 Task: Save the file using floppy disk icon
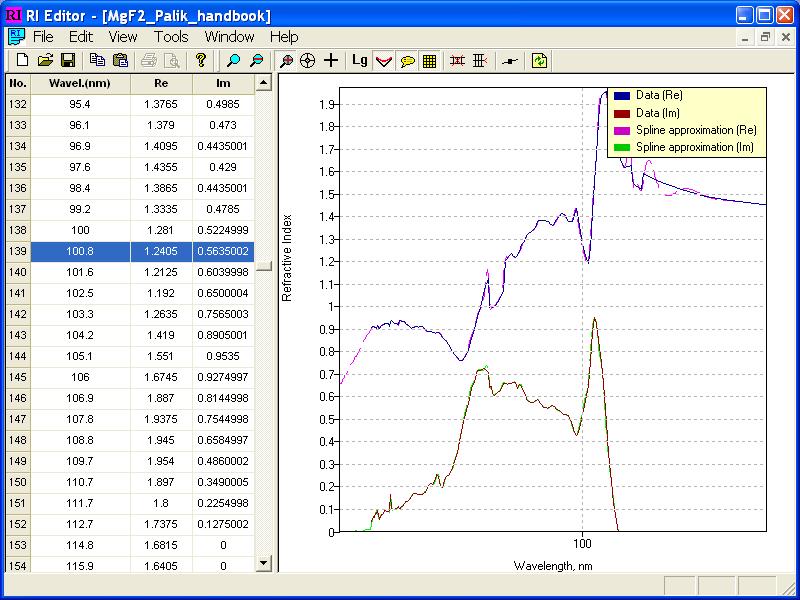pyautogui.click(x=68, y=61)
